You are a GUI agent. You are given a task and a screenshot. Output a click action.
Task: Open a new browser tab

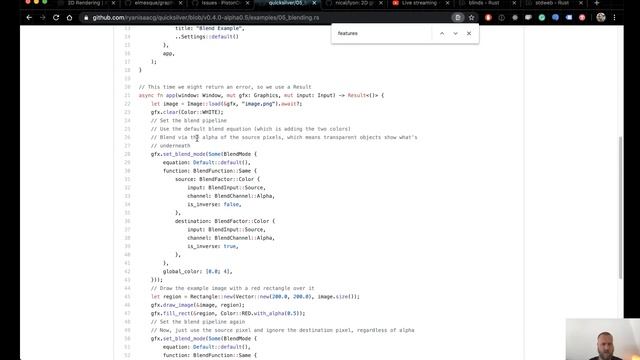click(597, 3)
